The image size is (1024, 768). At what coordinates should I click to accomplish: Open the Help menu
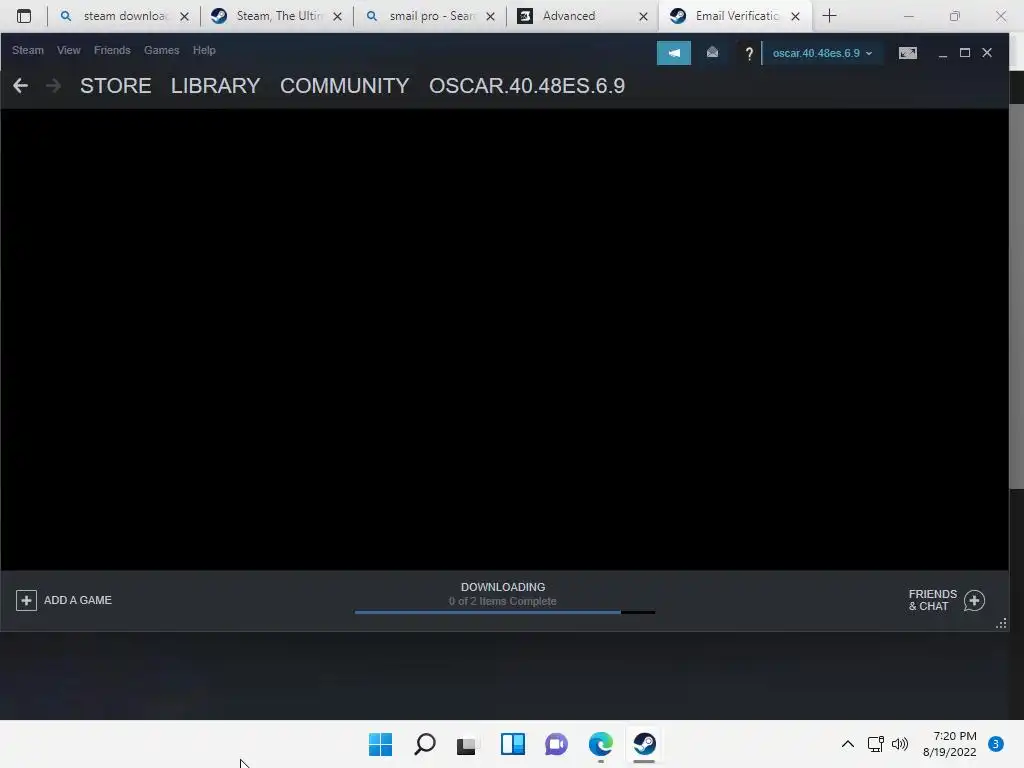204,50
